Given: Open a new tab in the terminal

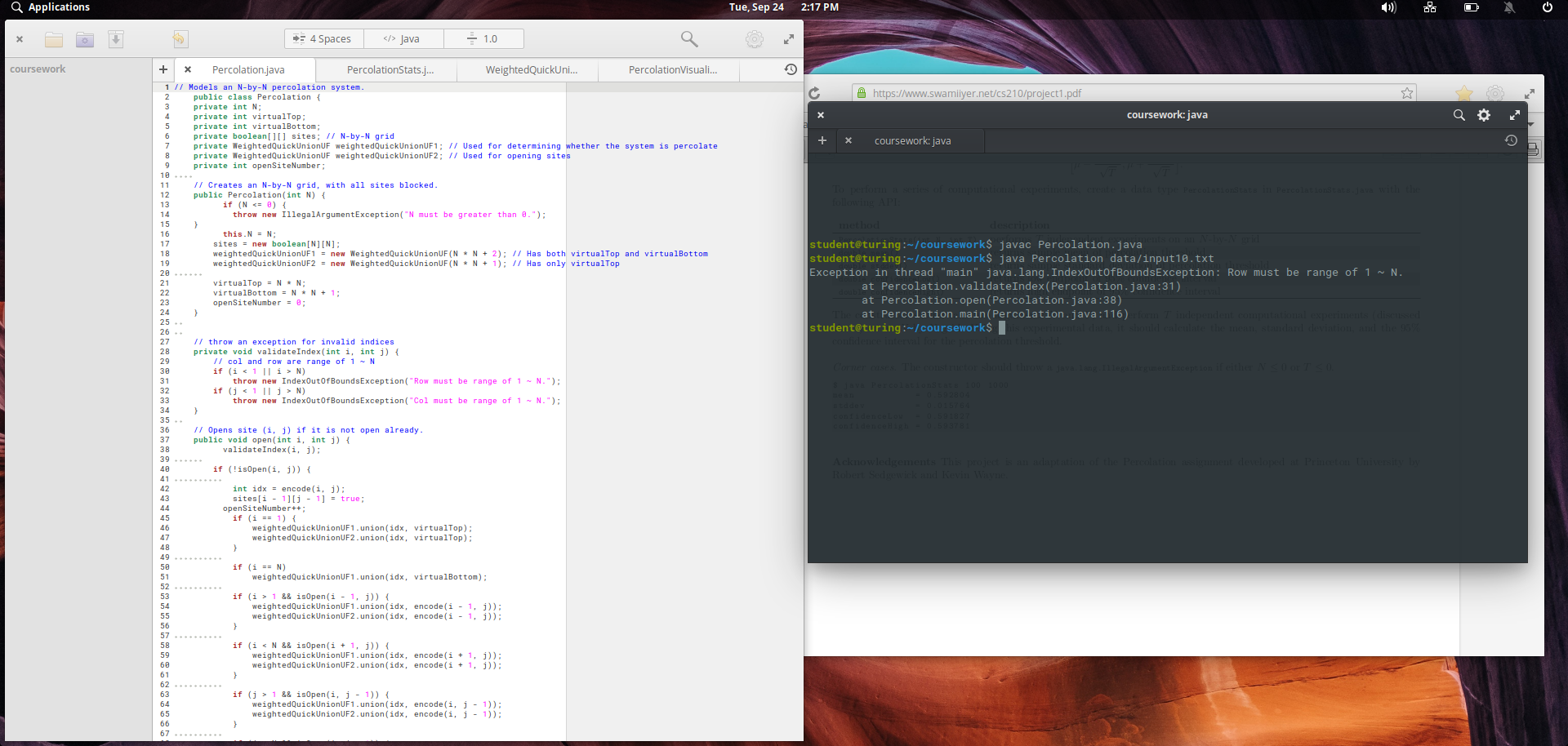Looking at the screenshot, I should click(822, 140).
